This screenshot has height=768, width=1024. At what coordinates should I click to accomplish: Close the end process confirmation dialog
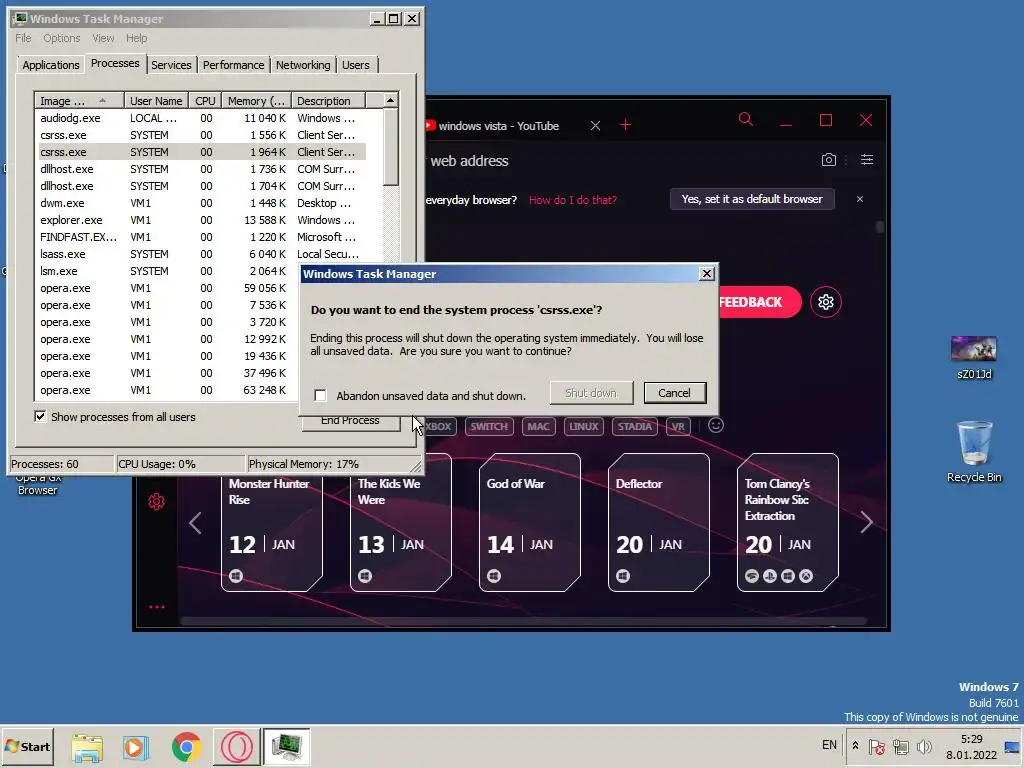point(707,274)
